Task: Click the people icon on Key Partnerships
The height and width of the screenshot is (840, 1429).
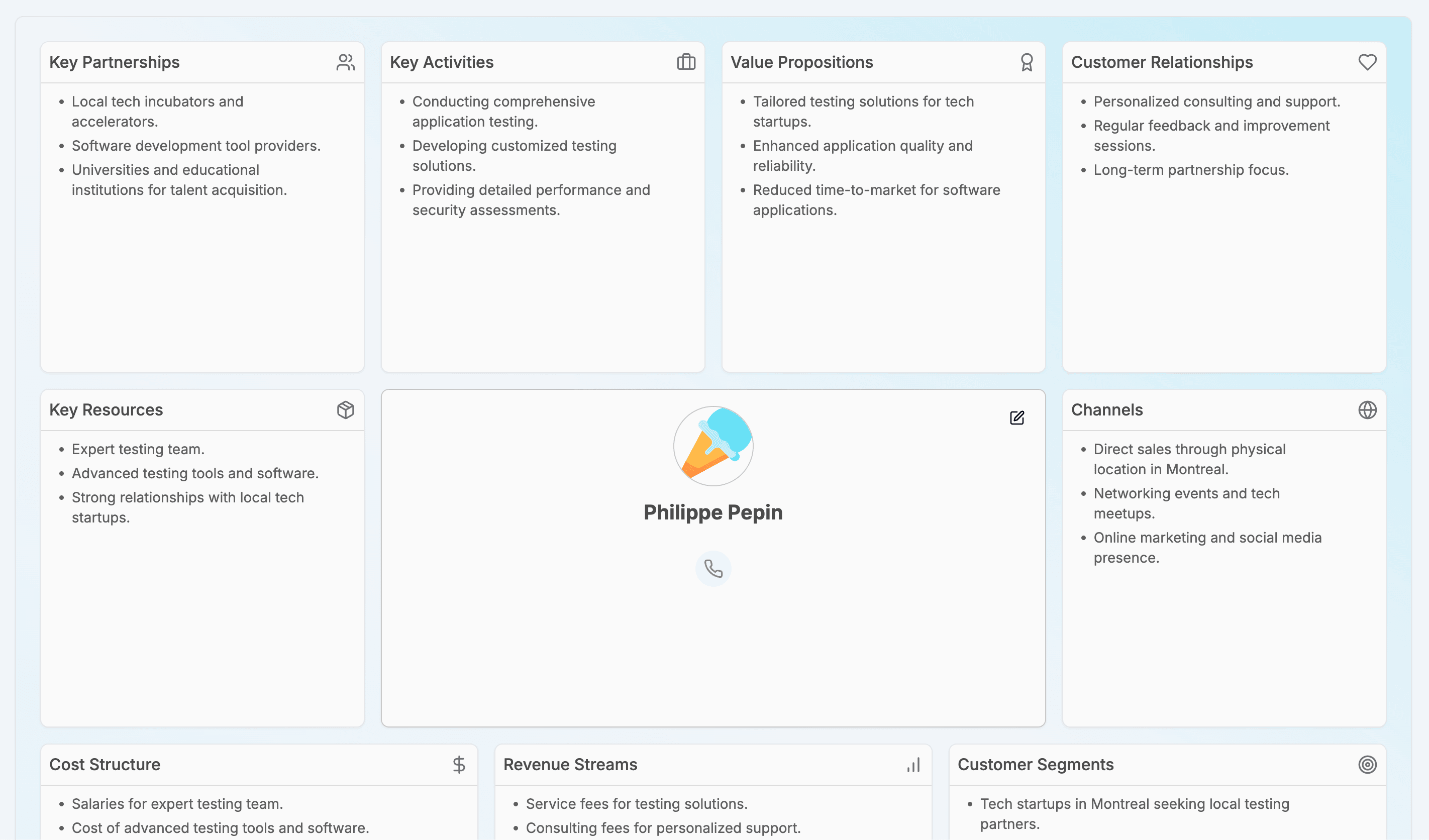Action: pos(346,62)
